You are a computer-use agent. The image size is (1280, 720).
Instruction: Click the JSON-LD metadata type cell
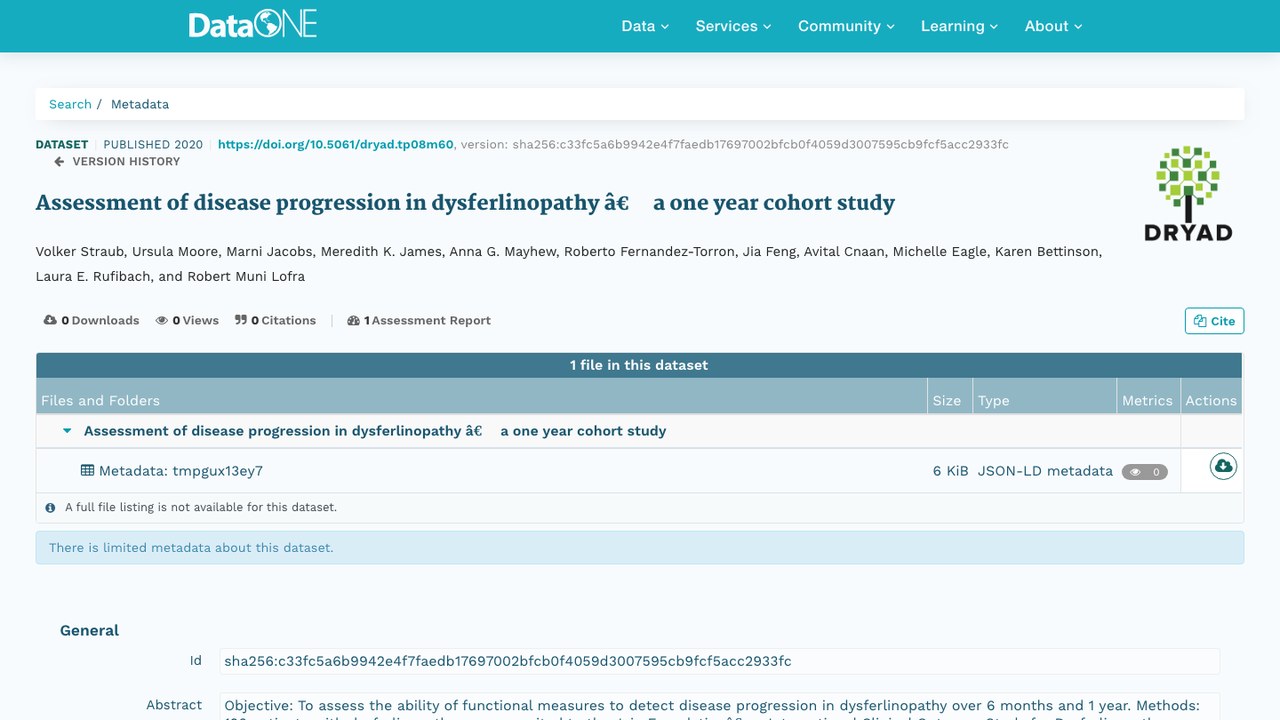pyautogui.click(x=1045, y=471)
